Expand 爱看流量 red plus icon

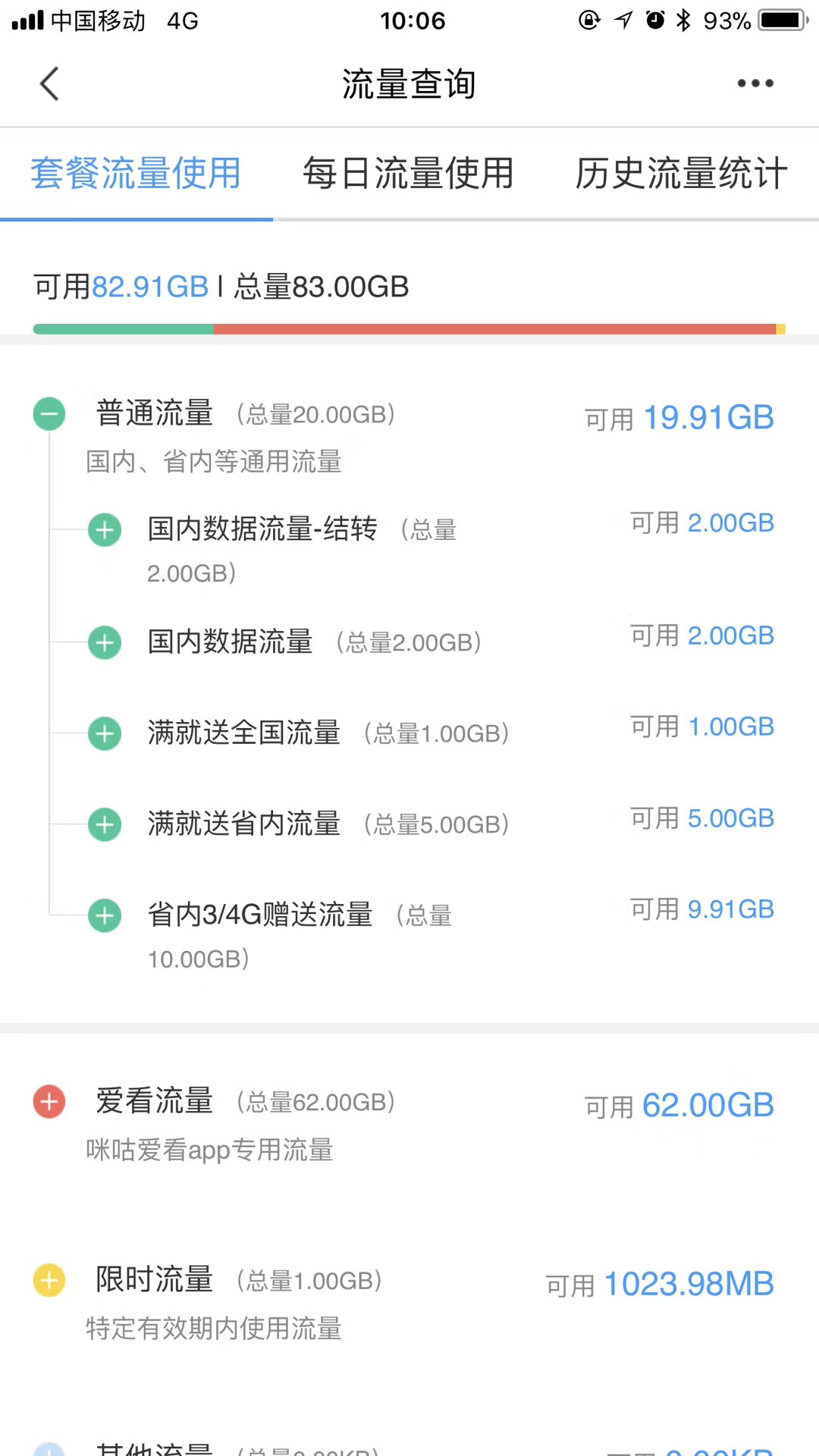click(49, 1102)
